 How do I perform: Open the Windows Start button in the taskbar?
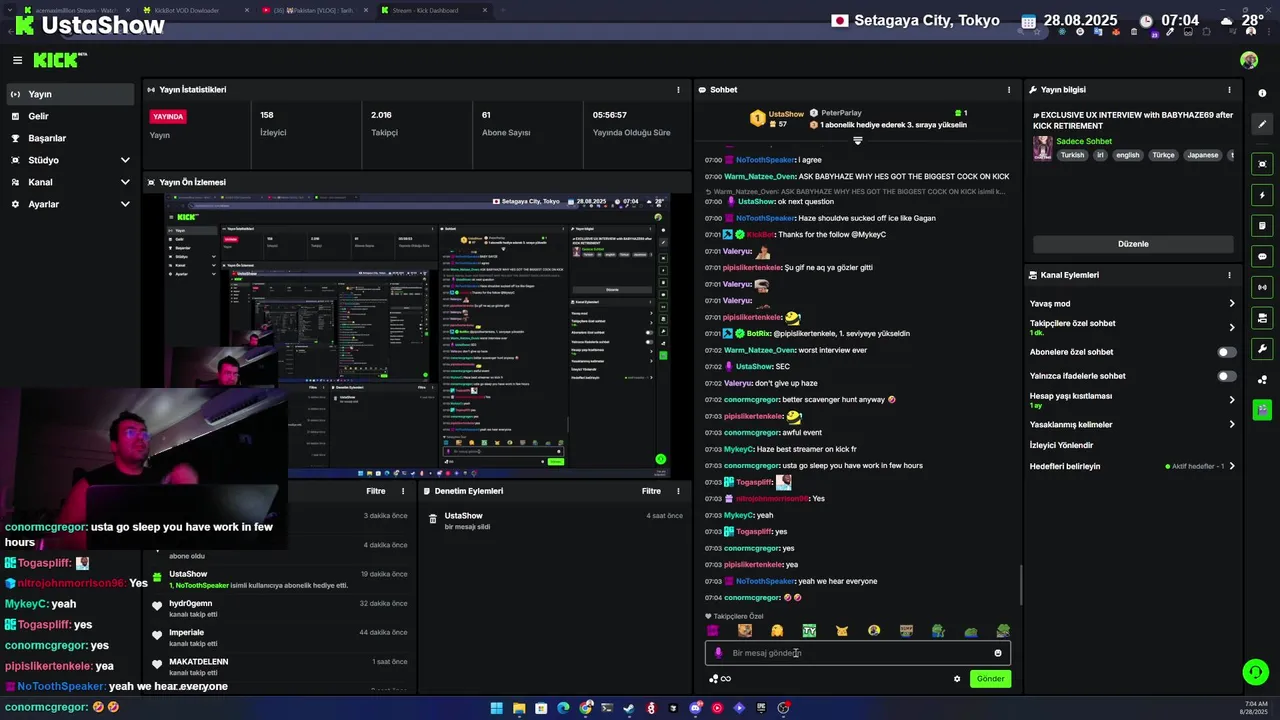497,708
